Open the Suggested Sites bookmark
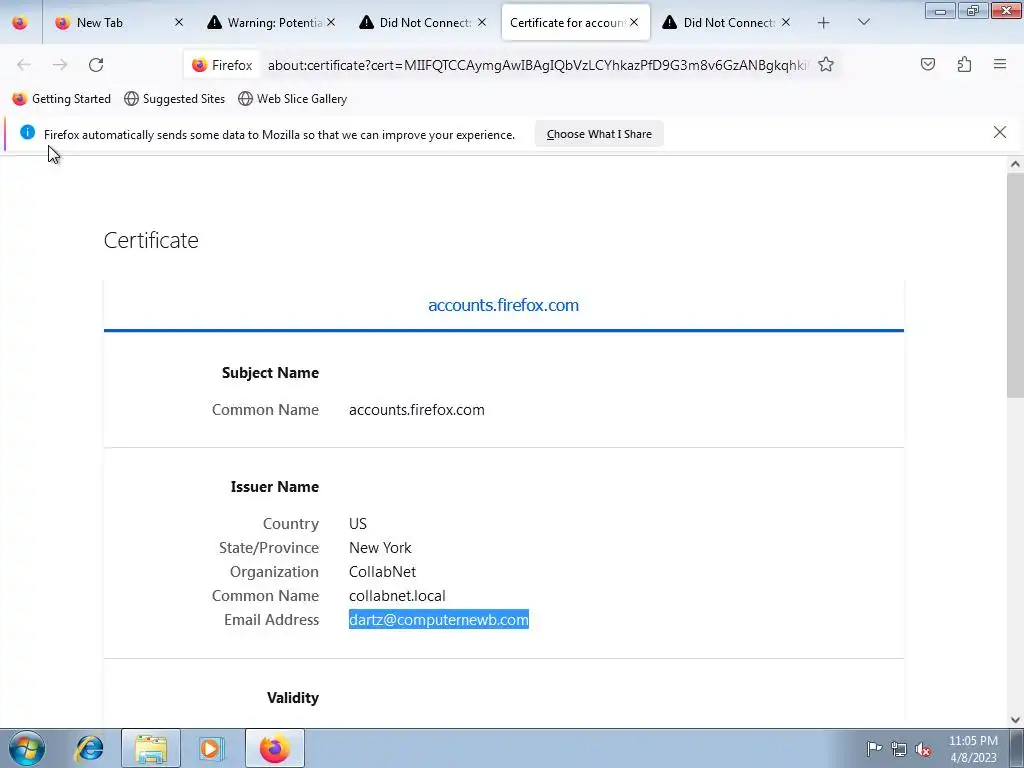The image size is (1024, 768). [x=174, y=99]
